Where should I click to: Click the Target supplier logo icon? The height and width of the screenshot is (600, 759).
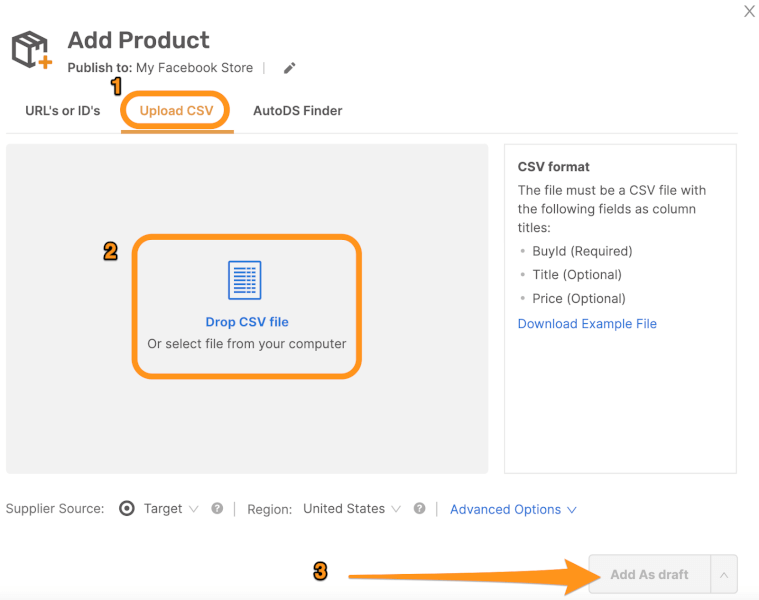[127, 509]
